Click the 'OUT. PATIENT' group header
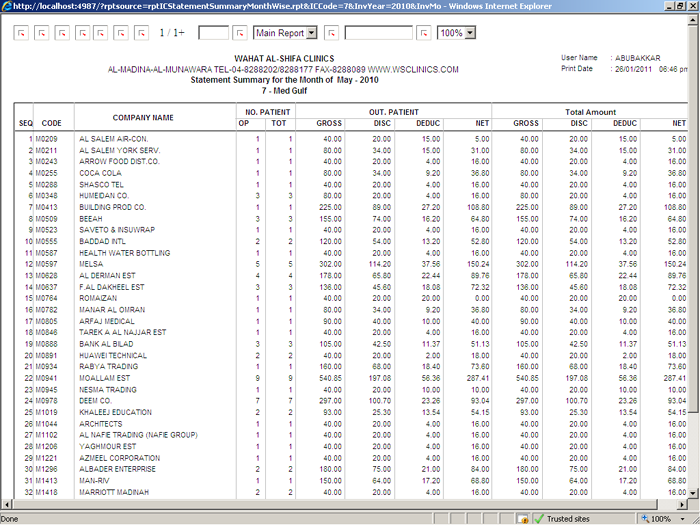Viewport: 700px width, 525px height. point(394,112)
